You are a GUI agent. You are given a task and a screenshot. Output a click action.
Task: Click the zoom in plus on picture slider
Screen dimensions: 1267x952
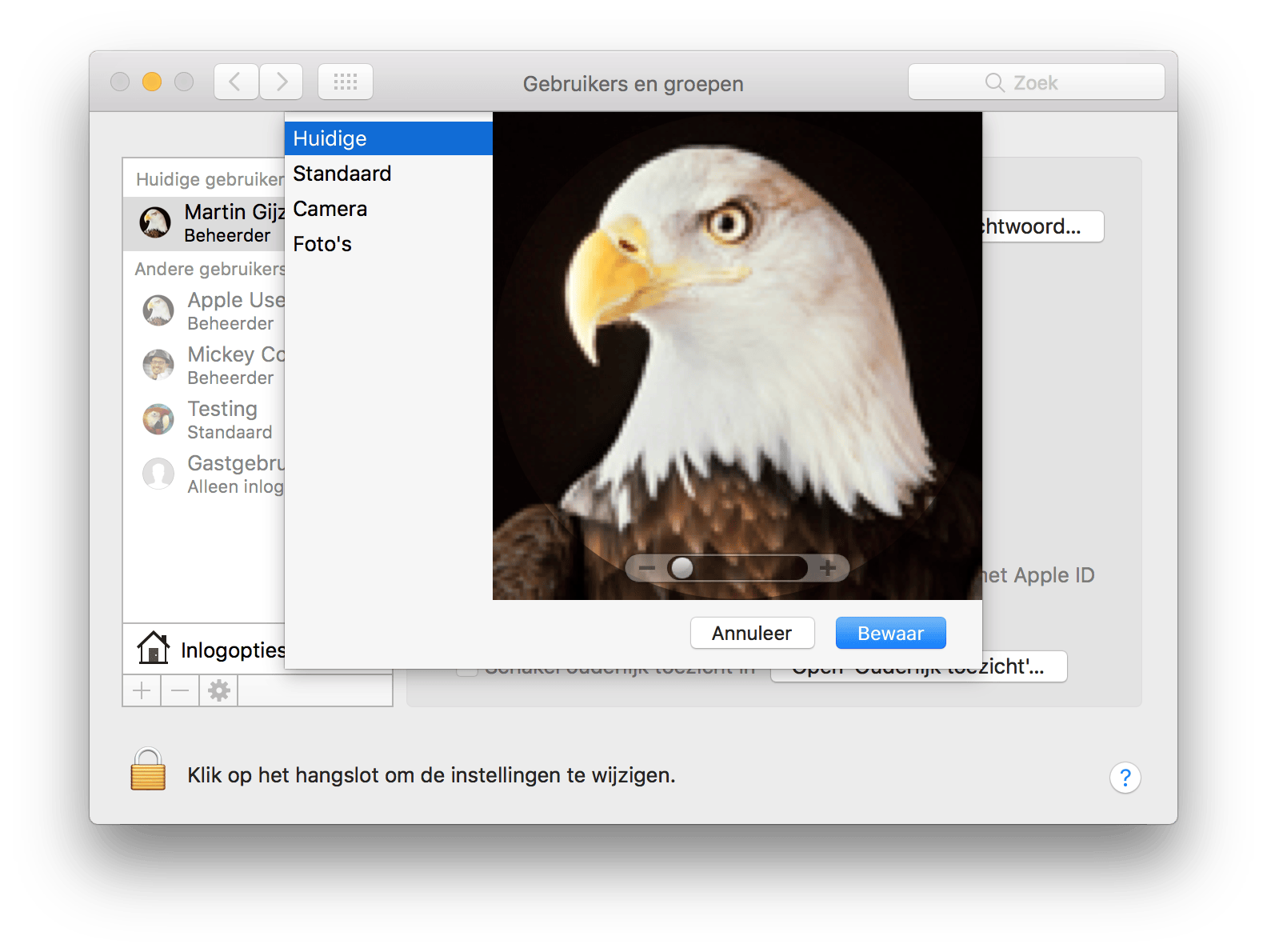(827, 568)
